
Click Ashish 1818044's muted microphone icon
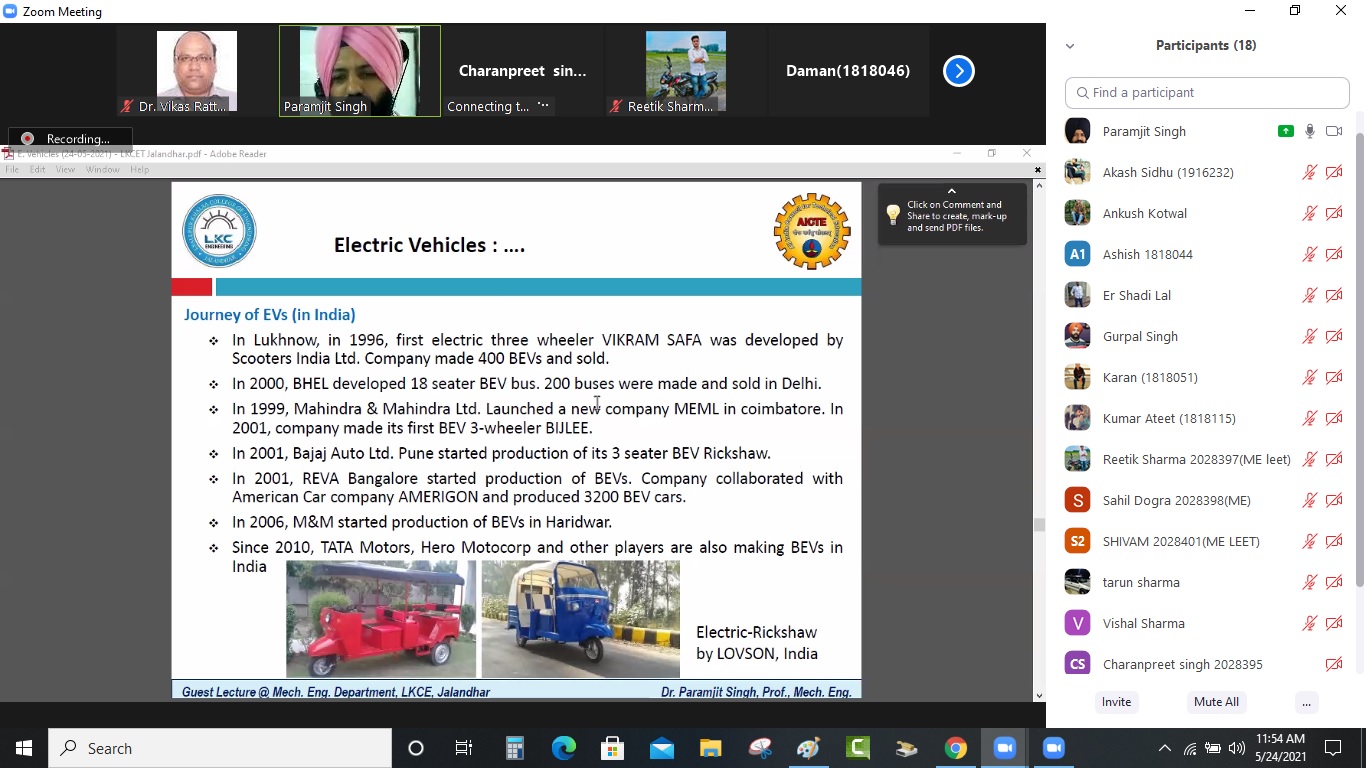coord(1309,254)
